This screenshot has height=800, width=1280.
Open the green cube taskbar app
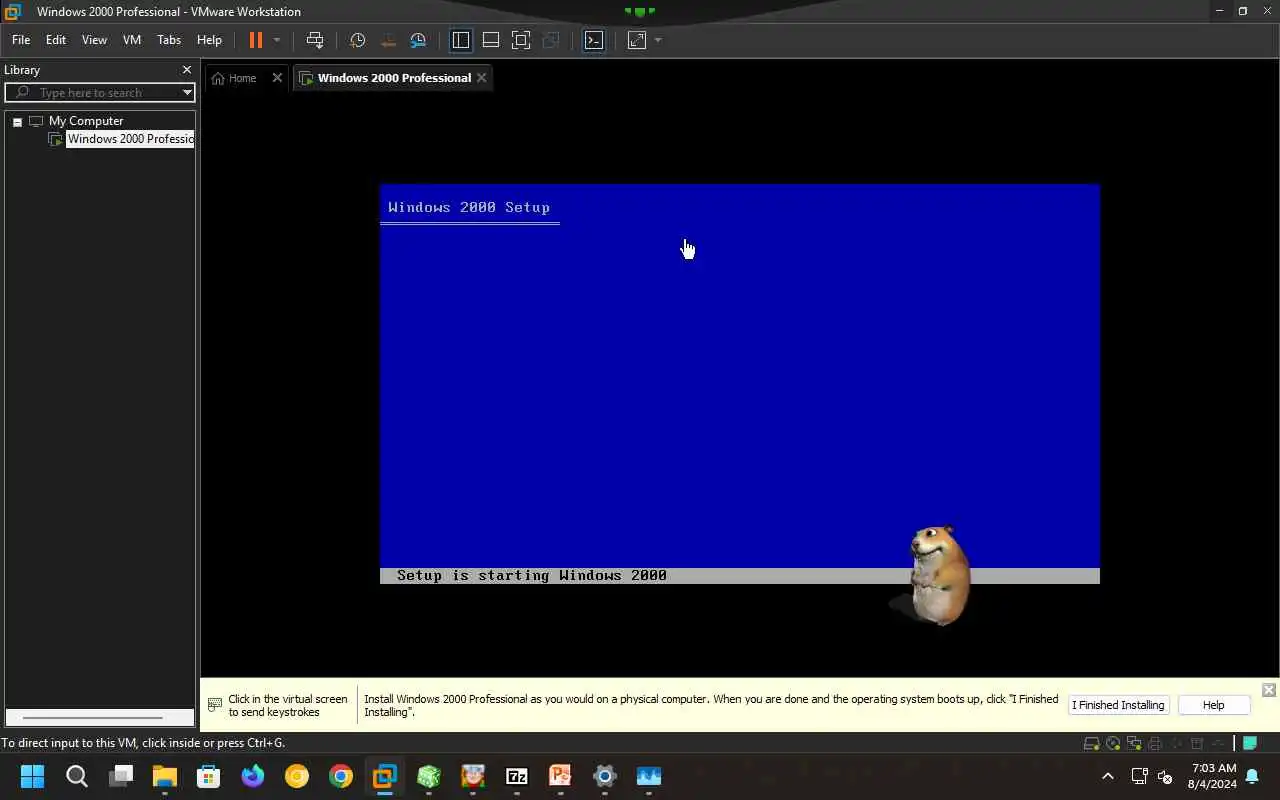coord(429,776)
